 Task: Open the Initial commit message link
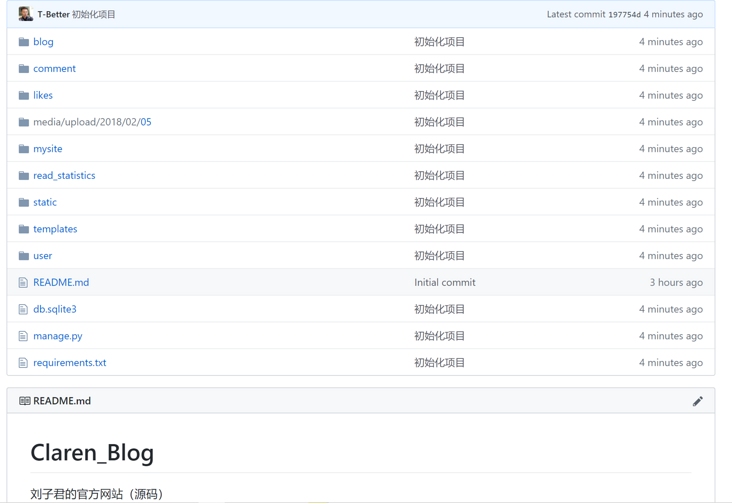(444, 283)
